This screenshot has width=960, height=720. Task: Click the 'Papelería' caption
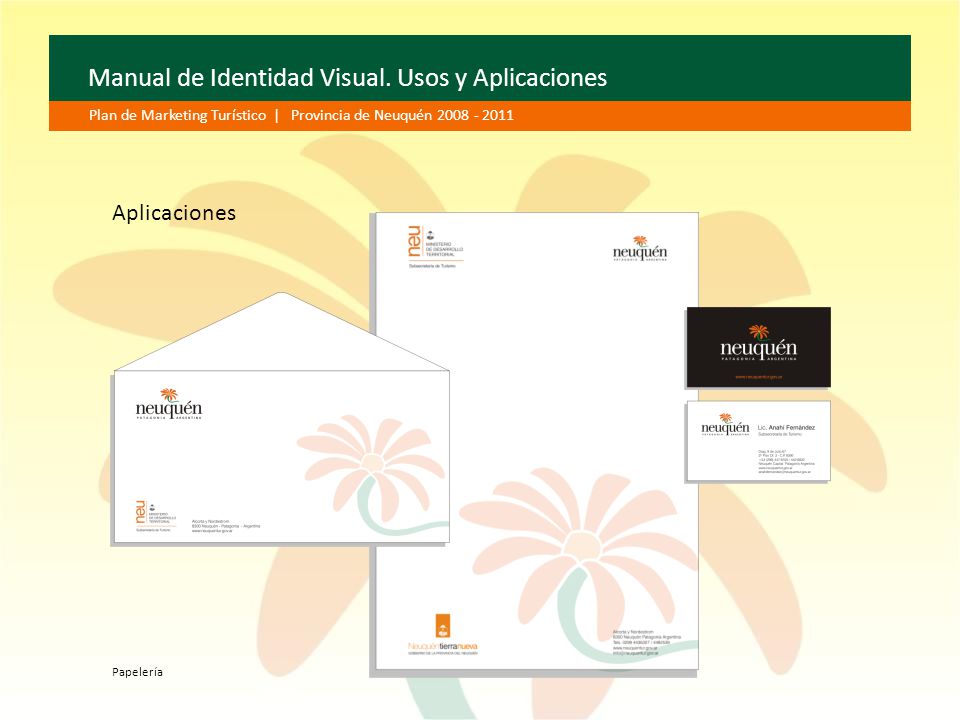tap(137, 672)
